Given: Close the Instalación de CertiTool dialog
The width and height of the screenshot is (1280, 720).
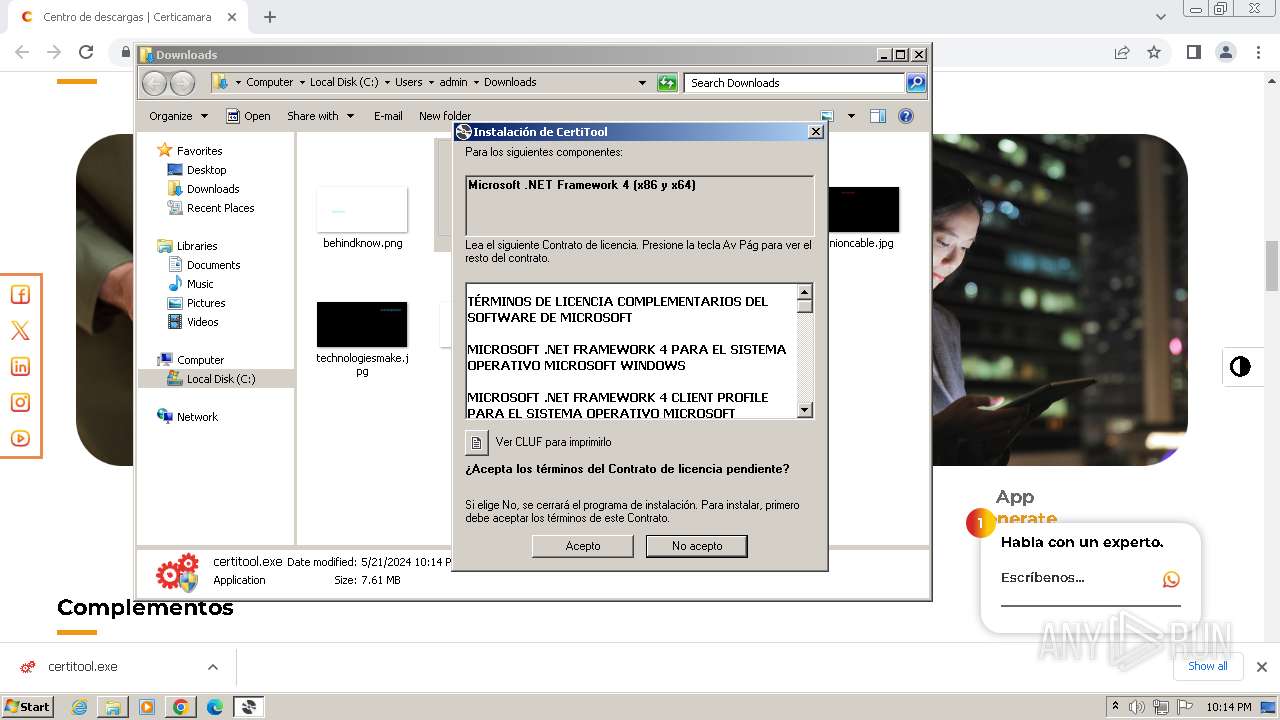Looking at the screenshot, I should point(815,132).
